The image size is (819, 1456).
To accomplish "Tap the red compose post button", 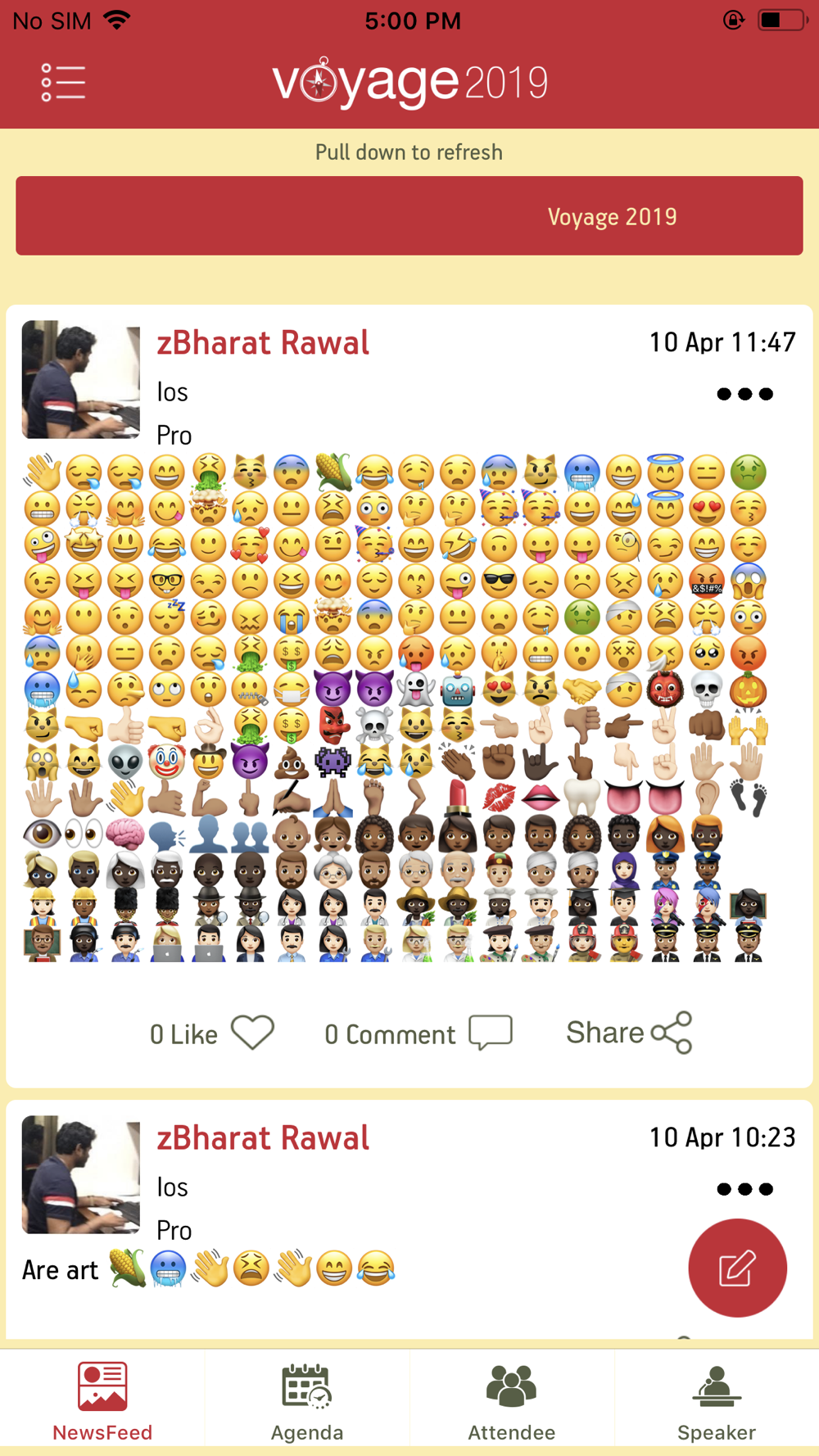I will click(x=737, y=1268).
